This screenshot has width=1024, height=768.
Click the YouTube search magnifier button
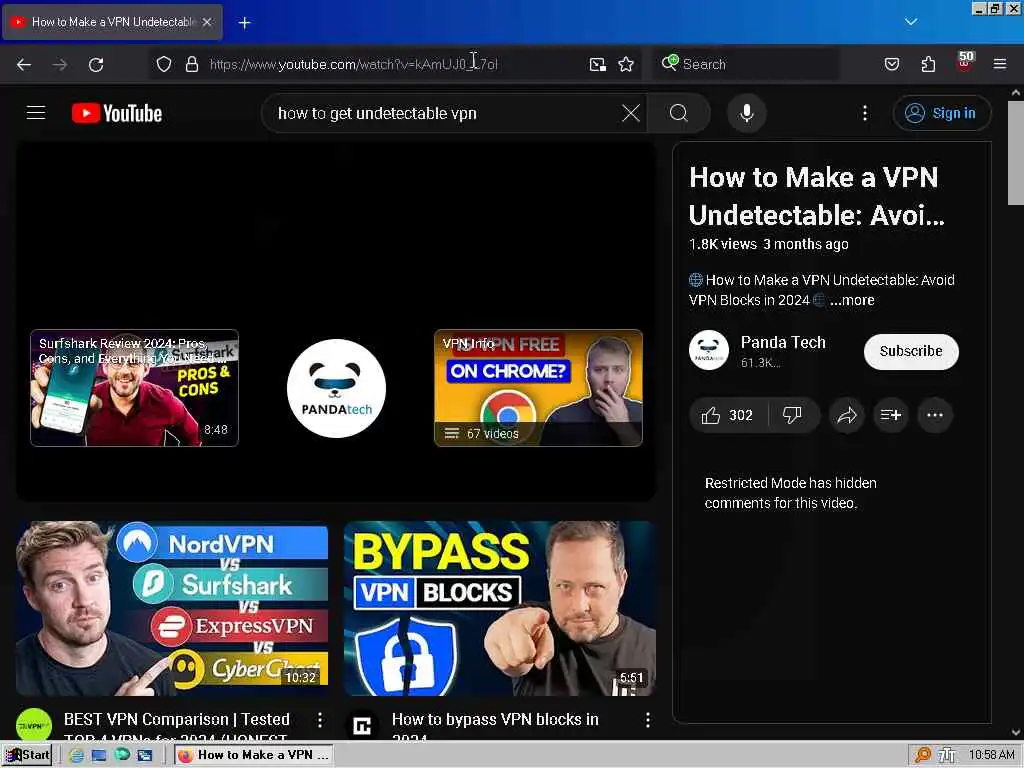click(679, 113)
